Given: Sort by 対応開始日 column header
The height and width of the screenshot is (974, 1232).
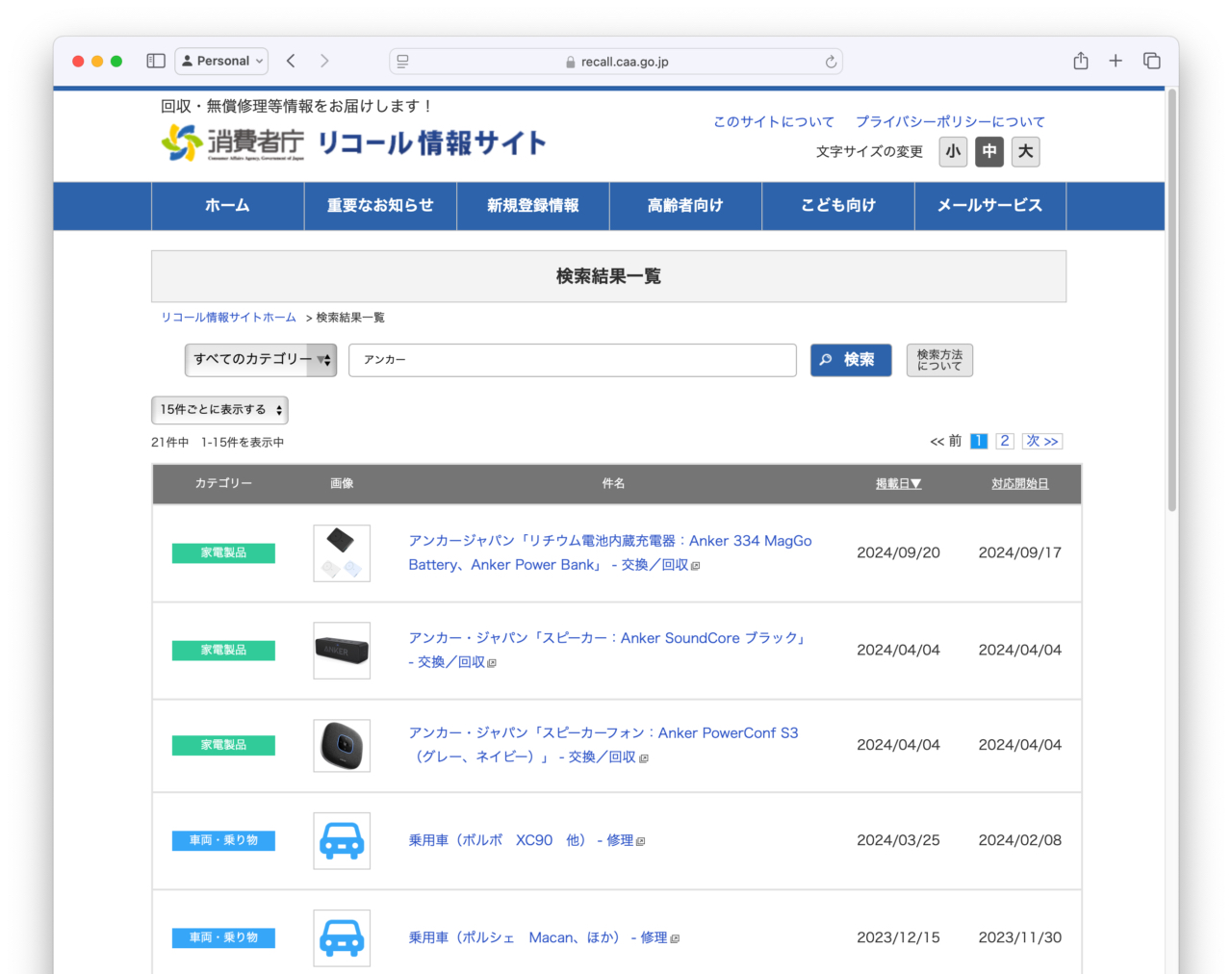Looking at the screenshot, I should pyautogui.click(x=1020, y=484).
